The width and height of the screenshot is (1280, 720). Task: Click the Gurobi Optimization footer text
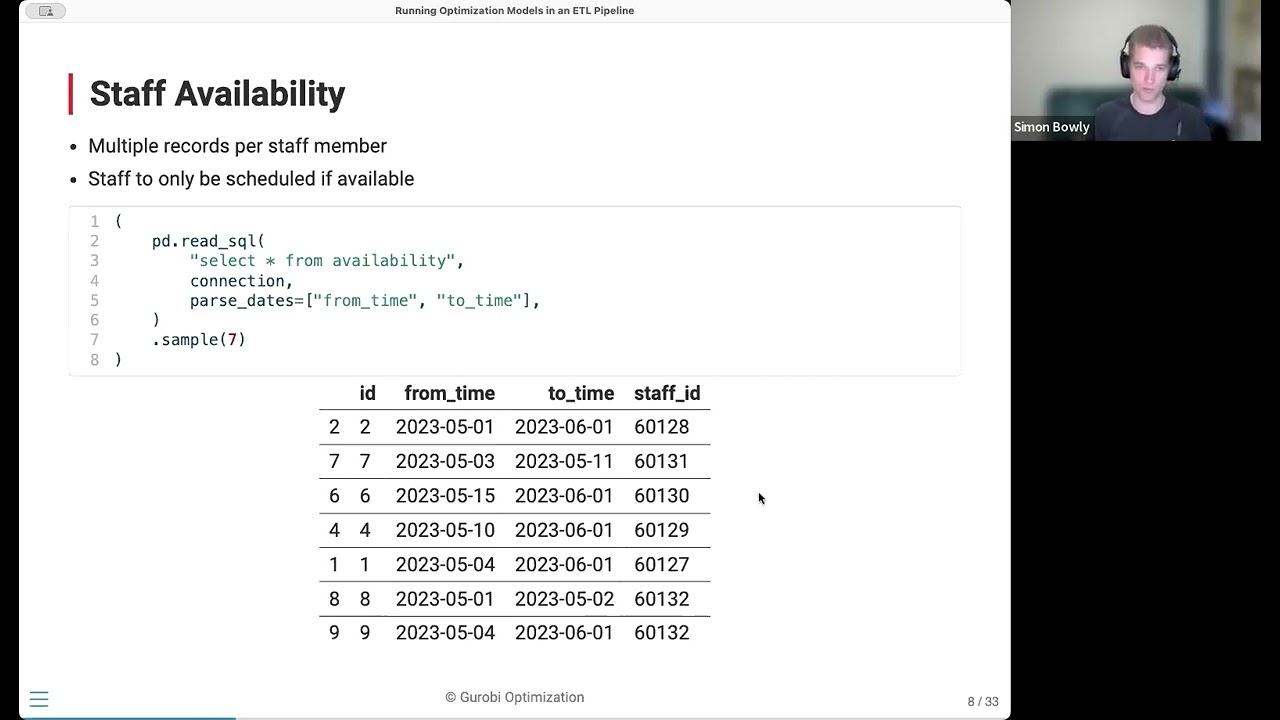click(514, 697)
